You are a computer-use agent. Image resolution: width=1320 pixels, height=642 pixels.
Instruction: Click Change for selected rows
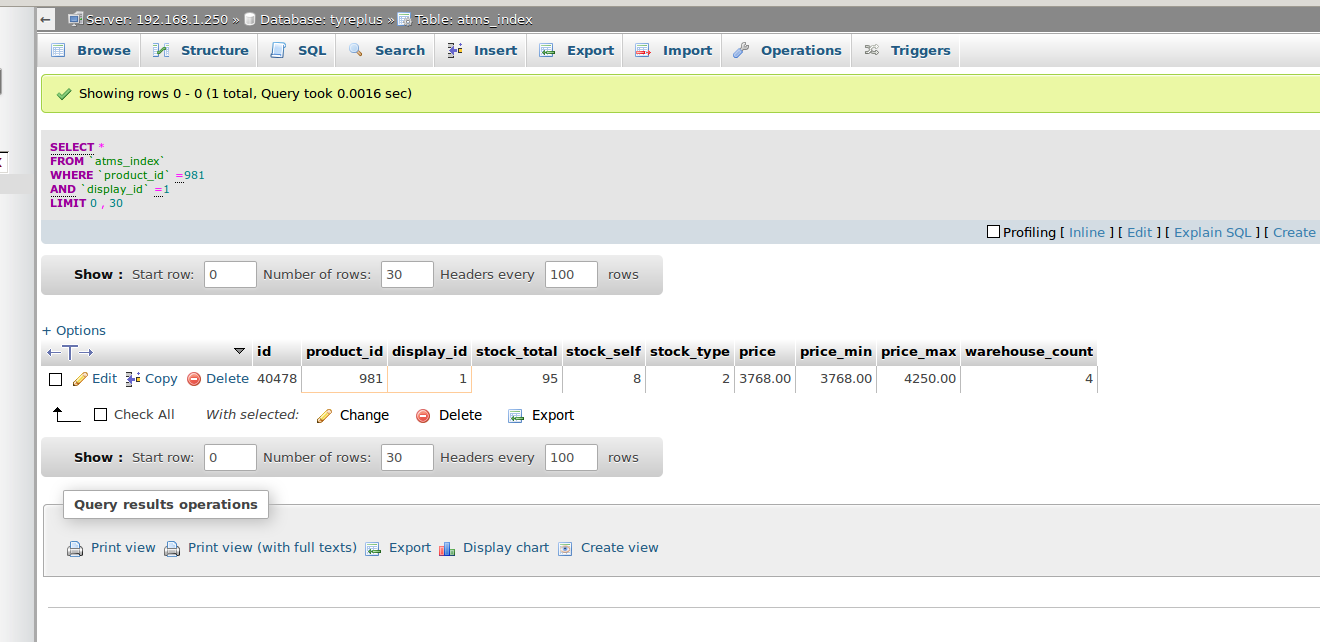coord(353,415)
